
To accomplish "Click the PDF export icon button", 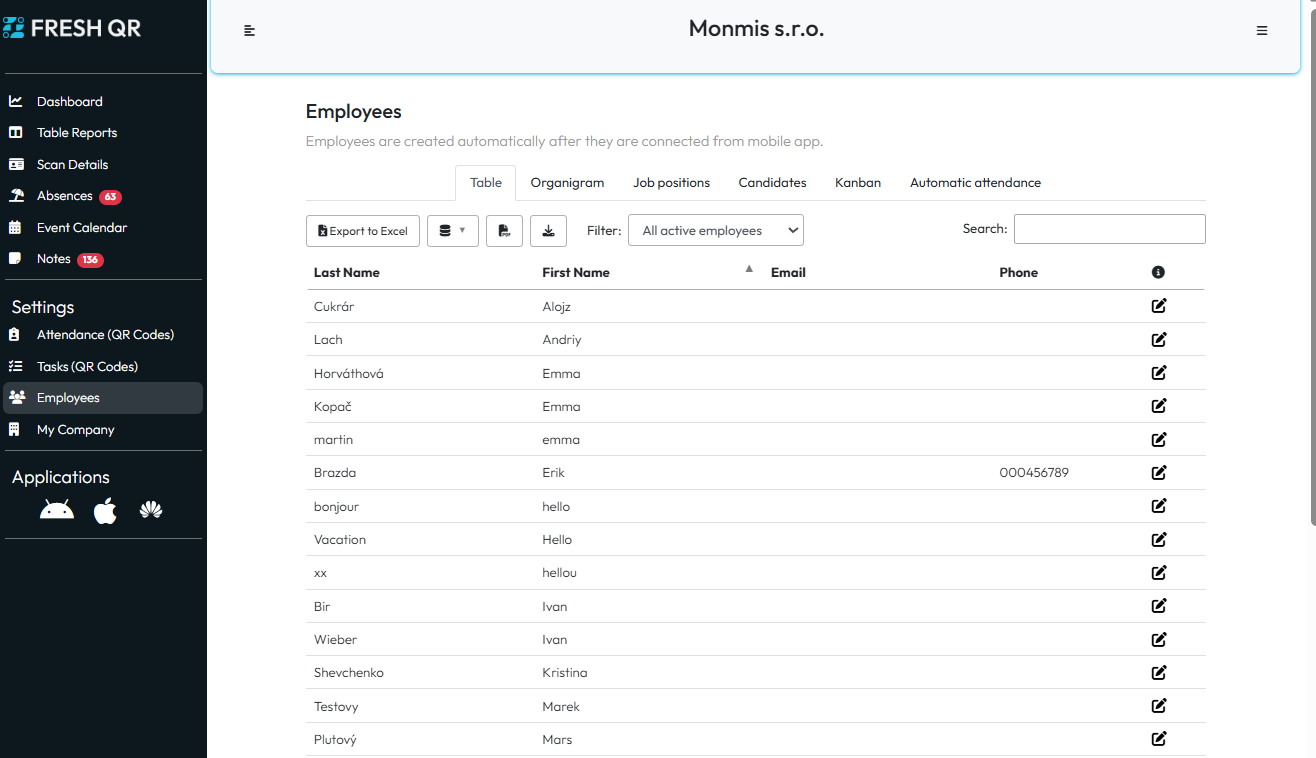I will [504, 231].
